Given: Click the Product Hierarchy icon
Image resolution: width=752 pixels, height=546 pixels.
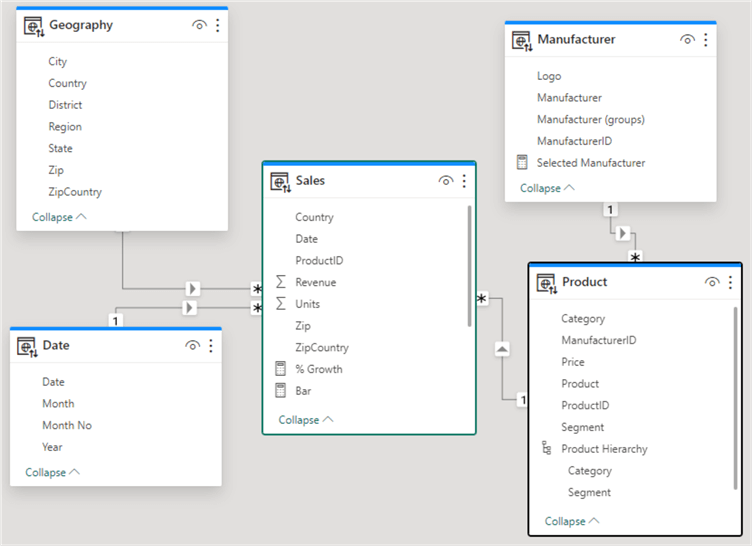Looking at the screenshot, I should point(546,449).
